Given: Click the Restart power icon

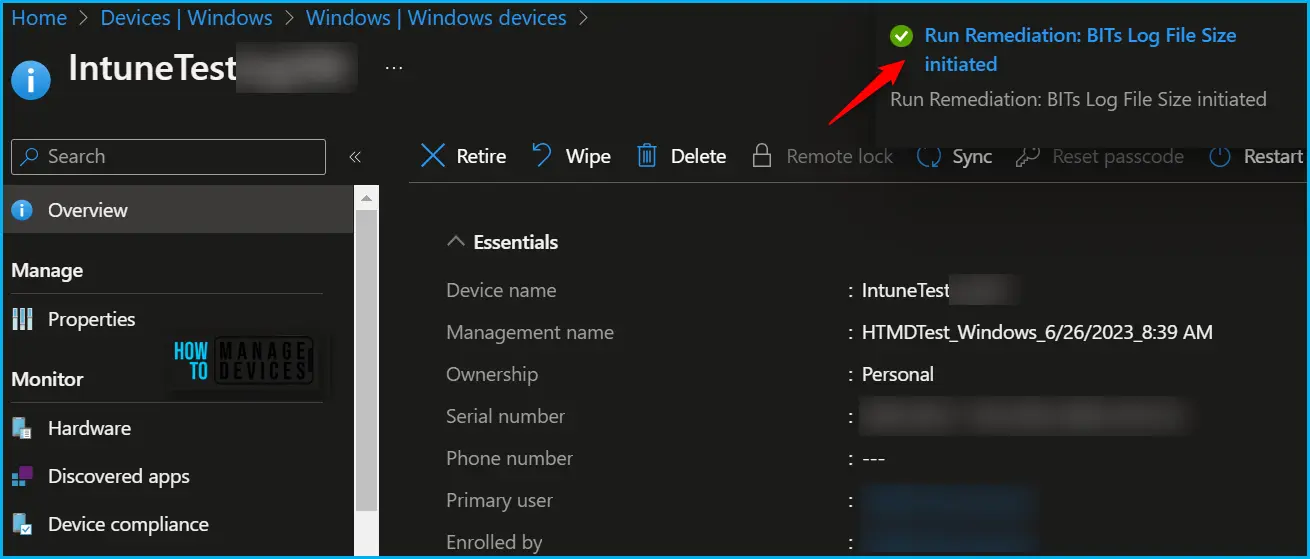Looking at the screenshot, I should click(1219, 156).
